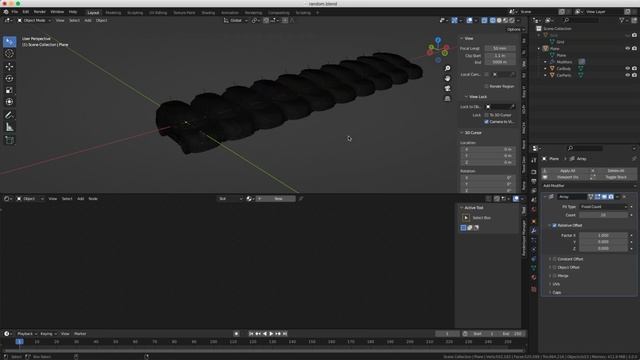Select the Add Cube tool
This screenshot has height=360, width=640.
coord(9,140)
